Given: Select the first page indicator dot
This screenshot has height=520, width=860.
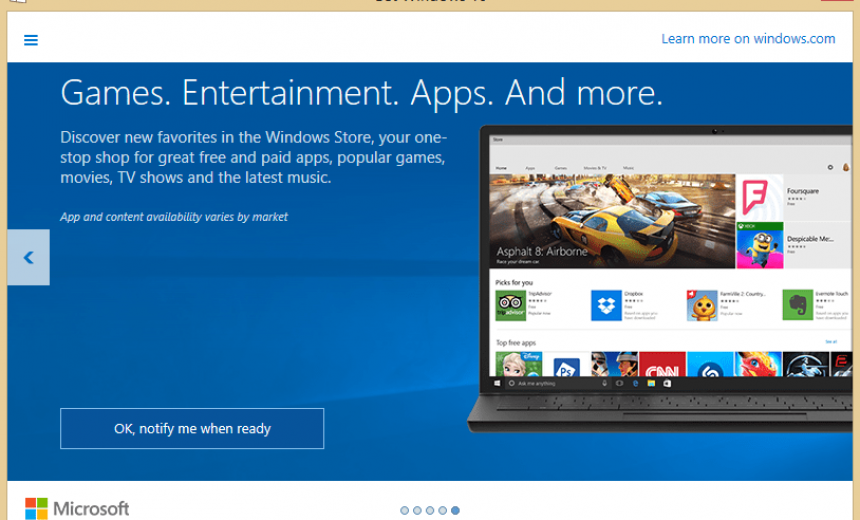Looking at the screenshot, I should (x=405, y=510).
